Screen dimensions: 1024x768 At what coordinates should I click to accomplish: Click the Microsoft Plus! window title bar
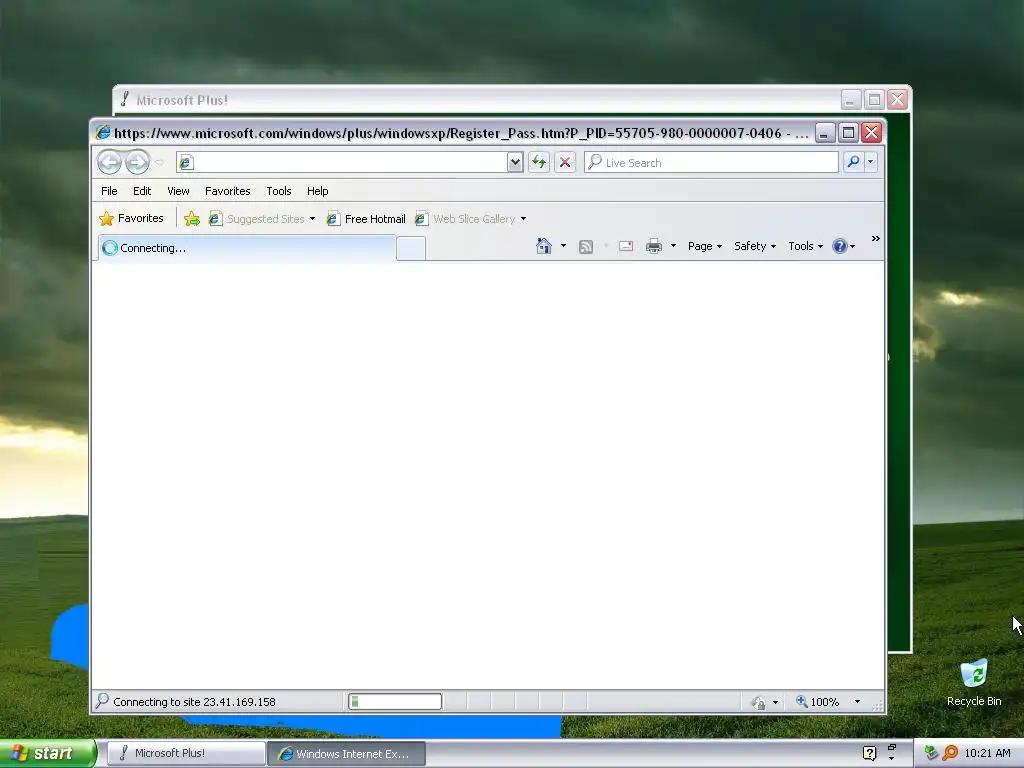coord(477,100)
